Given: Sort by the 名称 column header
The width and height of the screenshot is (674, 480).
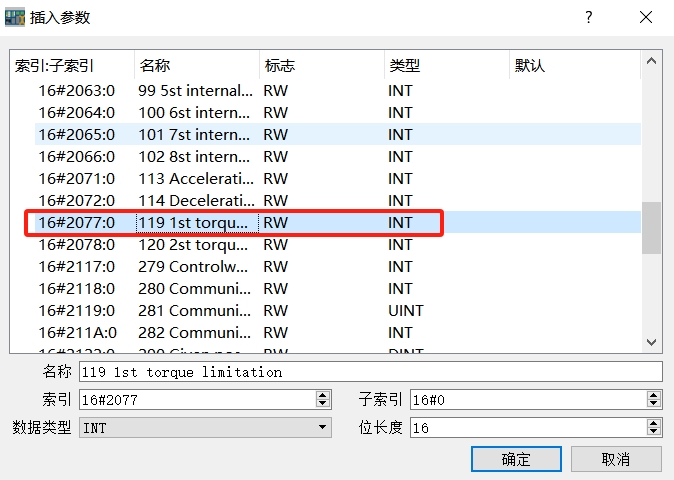Looking at the screenshot, I should [x=196, y=65].
